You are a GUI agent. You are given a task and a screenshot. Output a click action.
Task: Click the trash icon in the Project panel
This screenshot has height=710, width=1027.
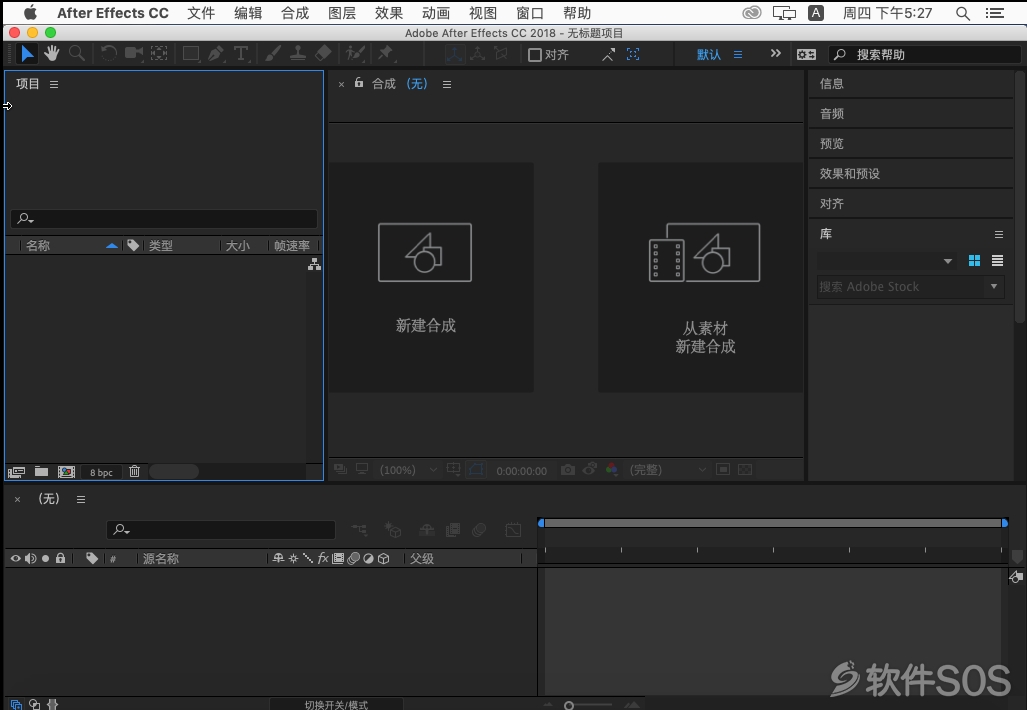pos(134,471)
